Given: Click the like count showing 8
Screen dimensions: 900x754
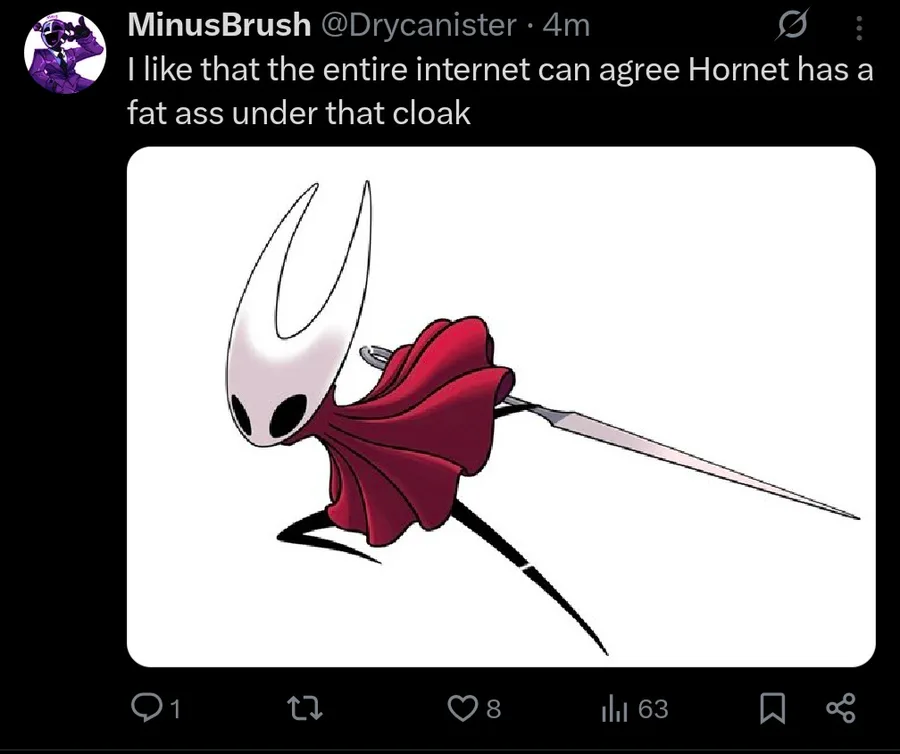Looking at the screenshot, I should (494, 709).
